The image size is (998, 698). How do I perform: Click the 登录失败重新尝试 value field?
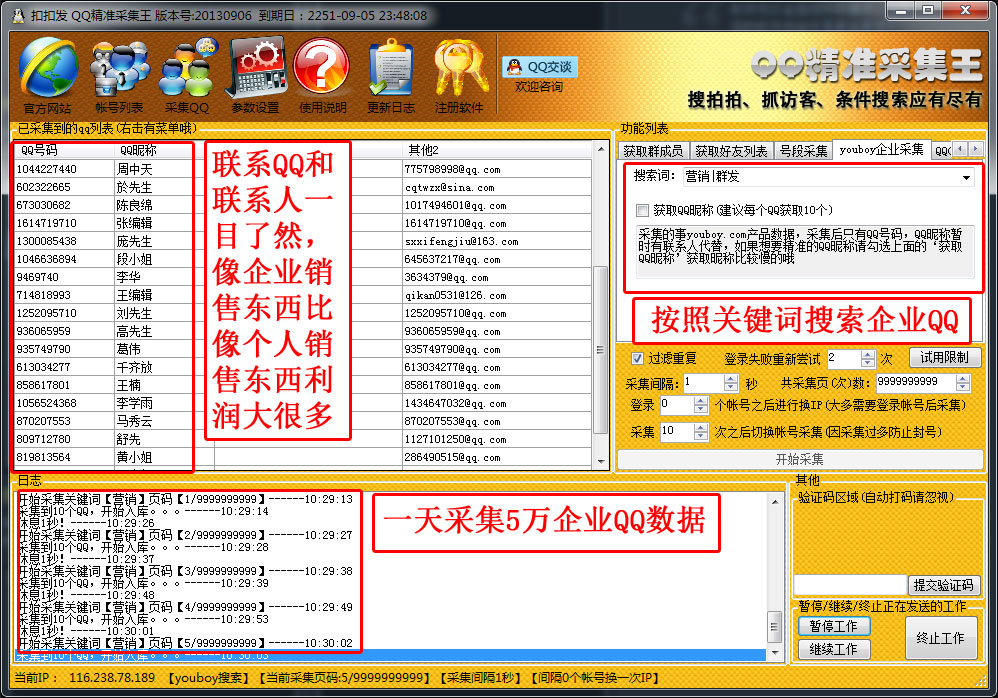click(x=843, y=359)
